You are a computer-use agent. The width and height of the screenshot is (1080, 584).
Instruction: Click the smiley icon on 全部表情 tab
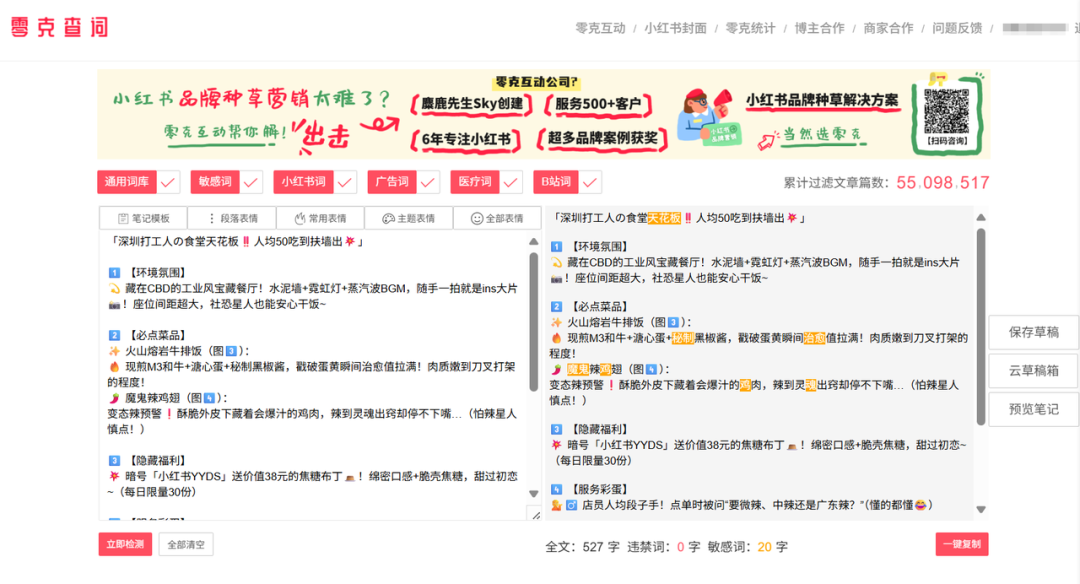click(477, 218)
